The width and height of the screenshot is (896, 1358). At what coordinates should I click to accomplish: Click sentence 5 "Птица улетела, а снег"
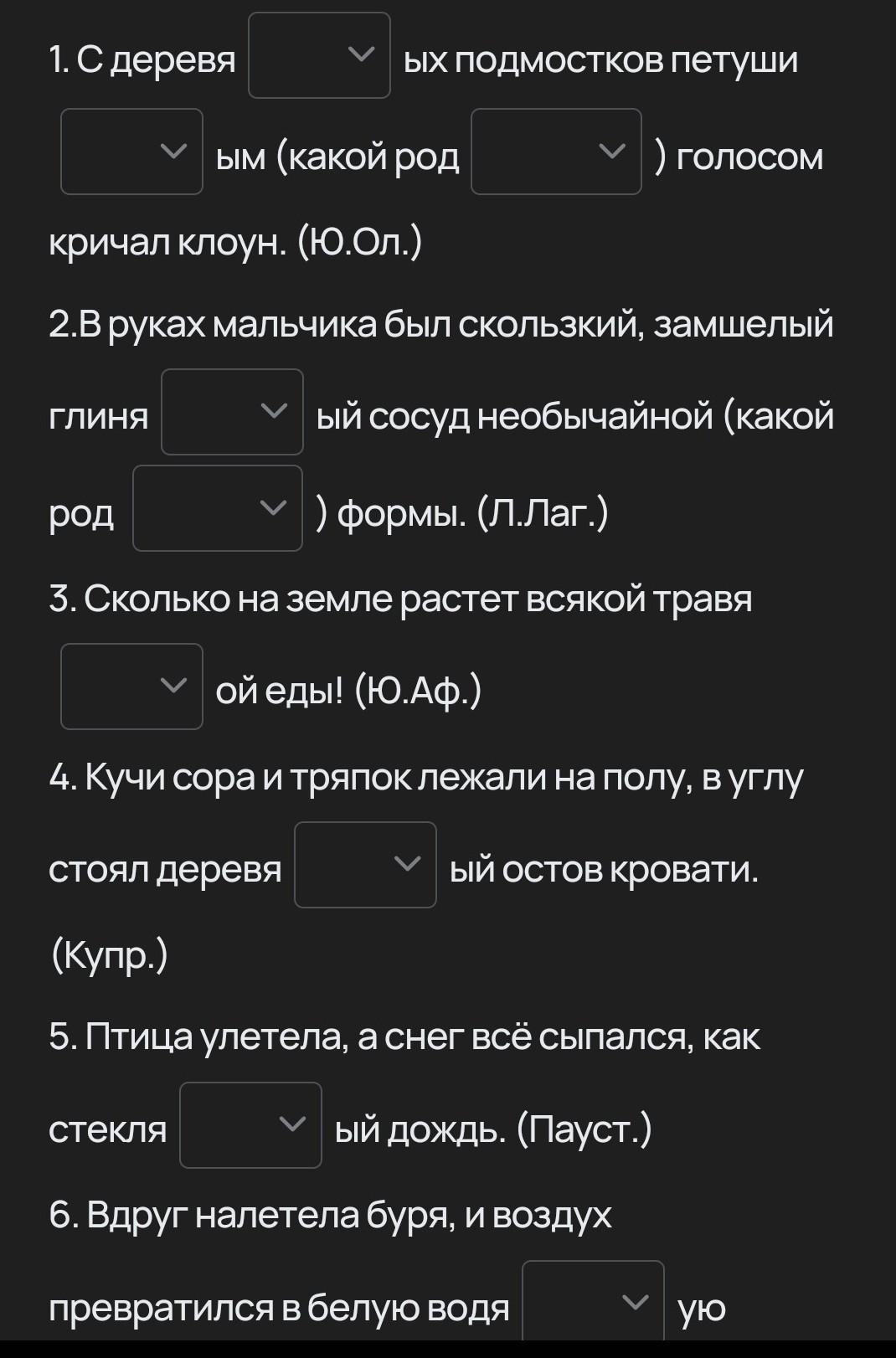click(404, 1037)
